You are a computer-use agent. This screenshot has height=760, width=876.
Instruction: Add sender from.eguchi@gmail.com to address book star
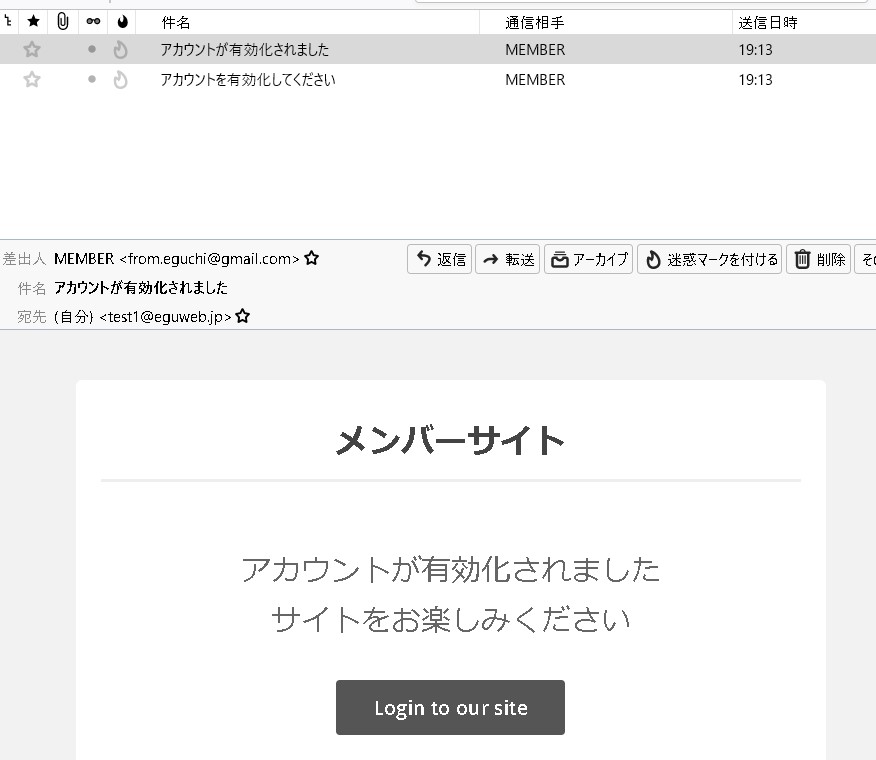point(311,258)
